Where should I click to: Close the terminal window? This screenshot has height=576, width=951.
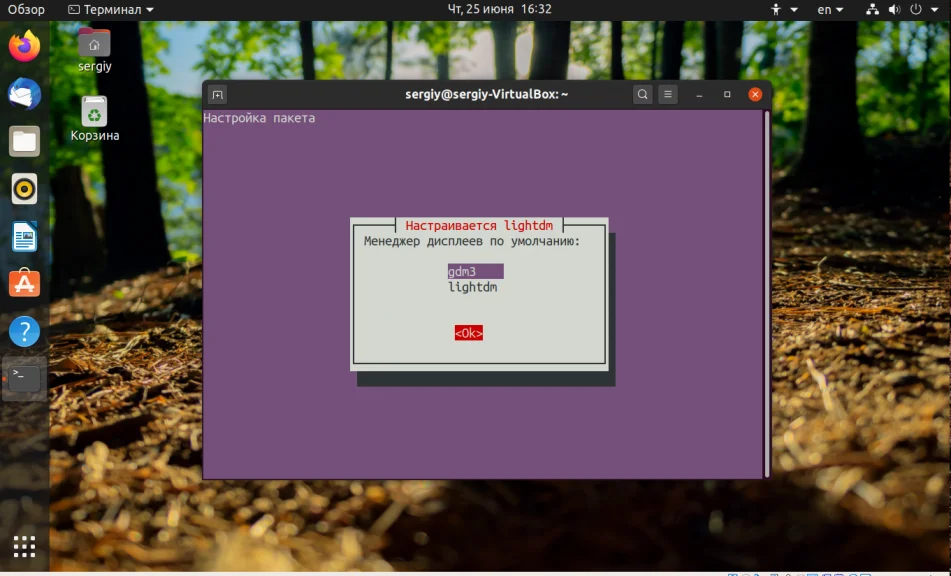[x=755, y=95]
